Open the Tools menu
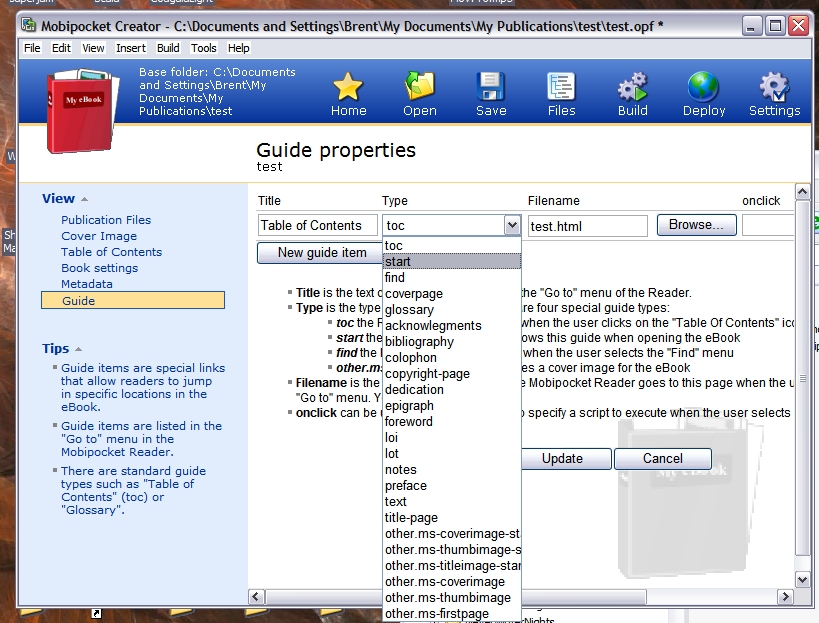The width and height of the screenshot is (819, 623). click(203, 48)
